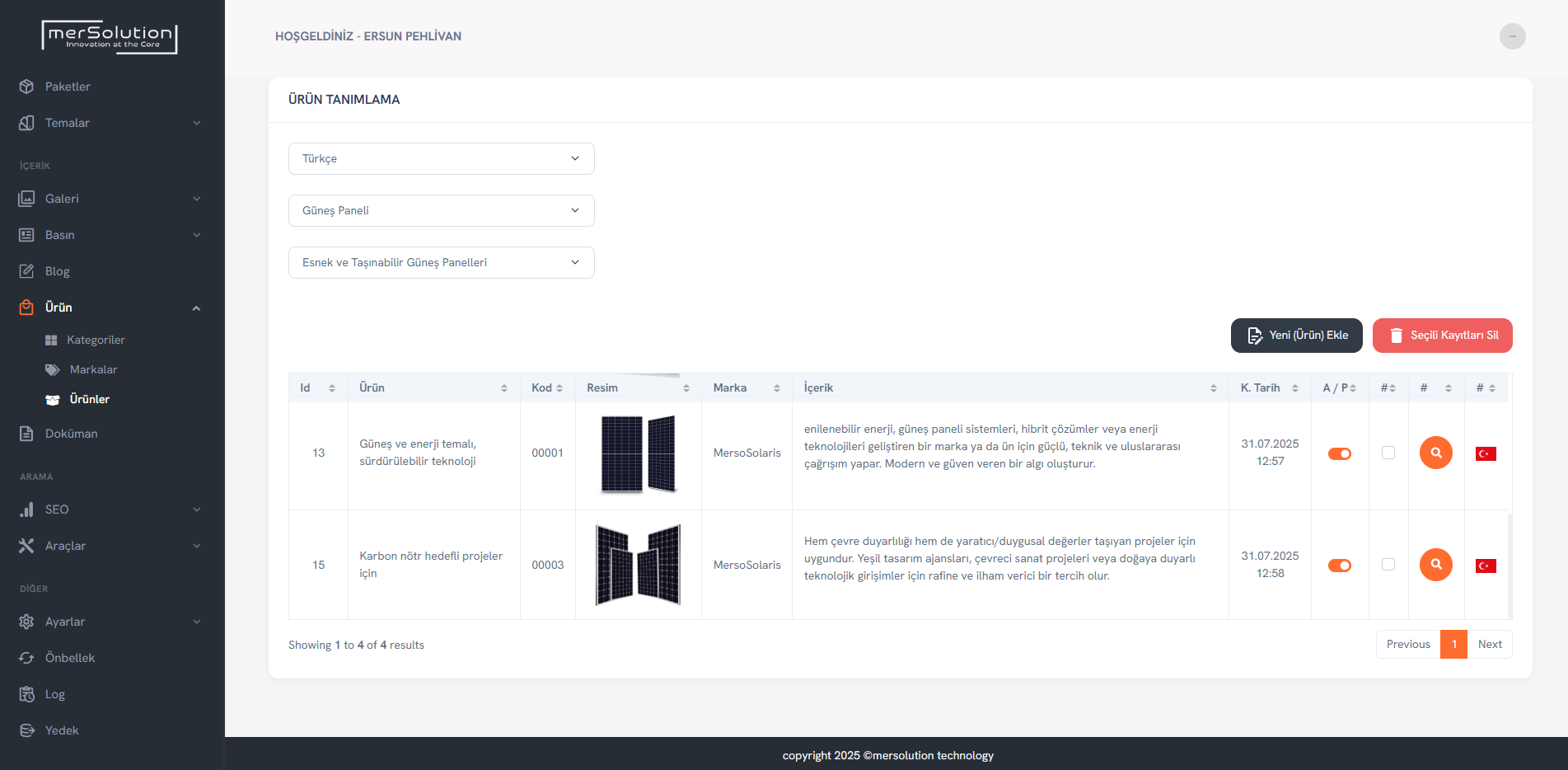Click the magnifier icon for product 13

(1435, 453)
